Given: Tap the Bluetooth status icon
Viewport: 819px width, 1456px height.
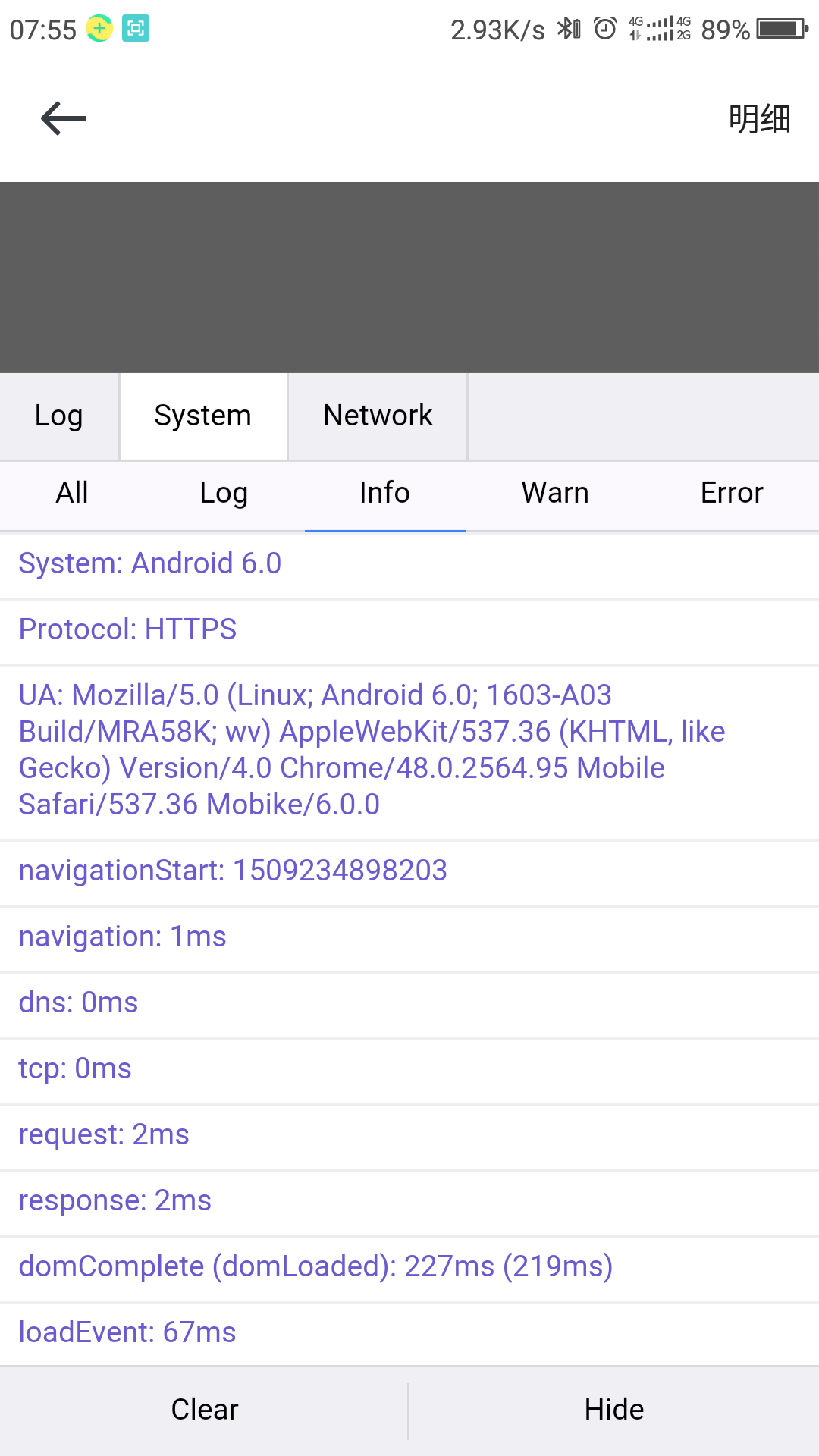Looking at the screenshot, I should point(569,29).
